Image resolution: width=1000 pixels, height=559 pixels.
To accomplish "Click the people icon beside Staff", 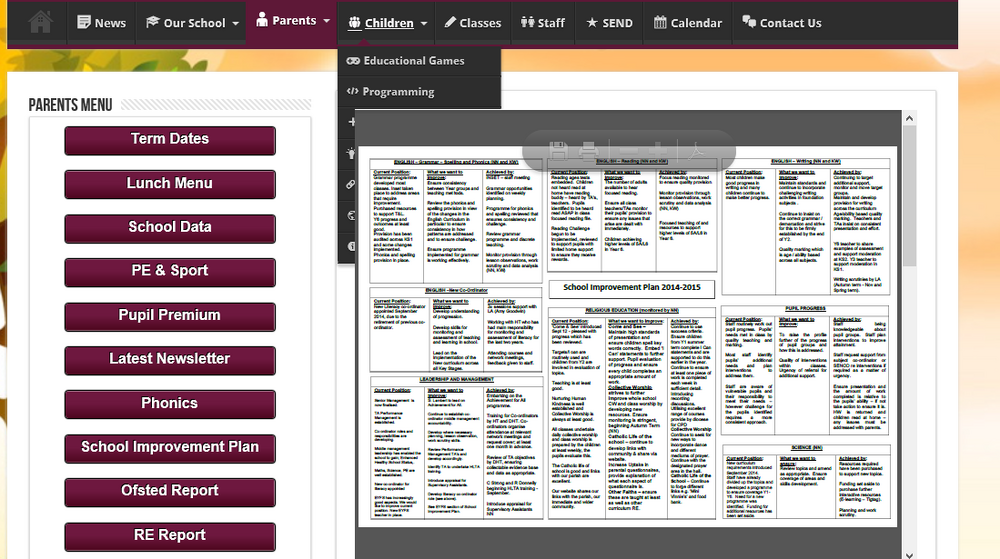I will [527, 22].
